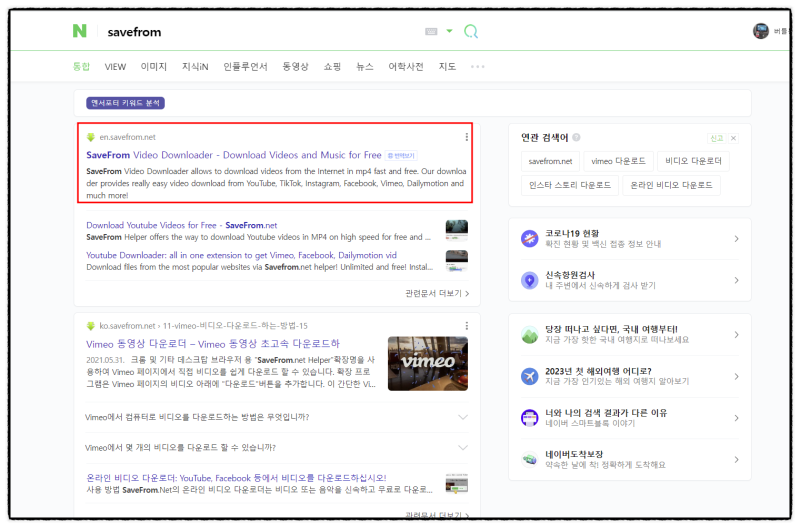
Task: Select related keyword 인스타 스토리 다운로드
Action: 569,185
